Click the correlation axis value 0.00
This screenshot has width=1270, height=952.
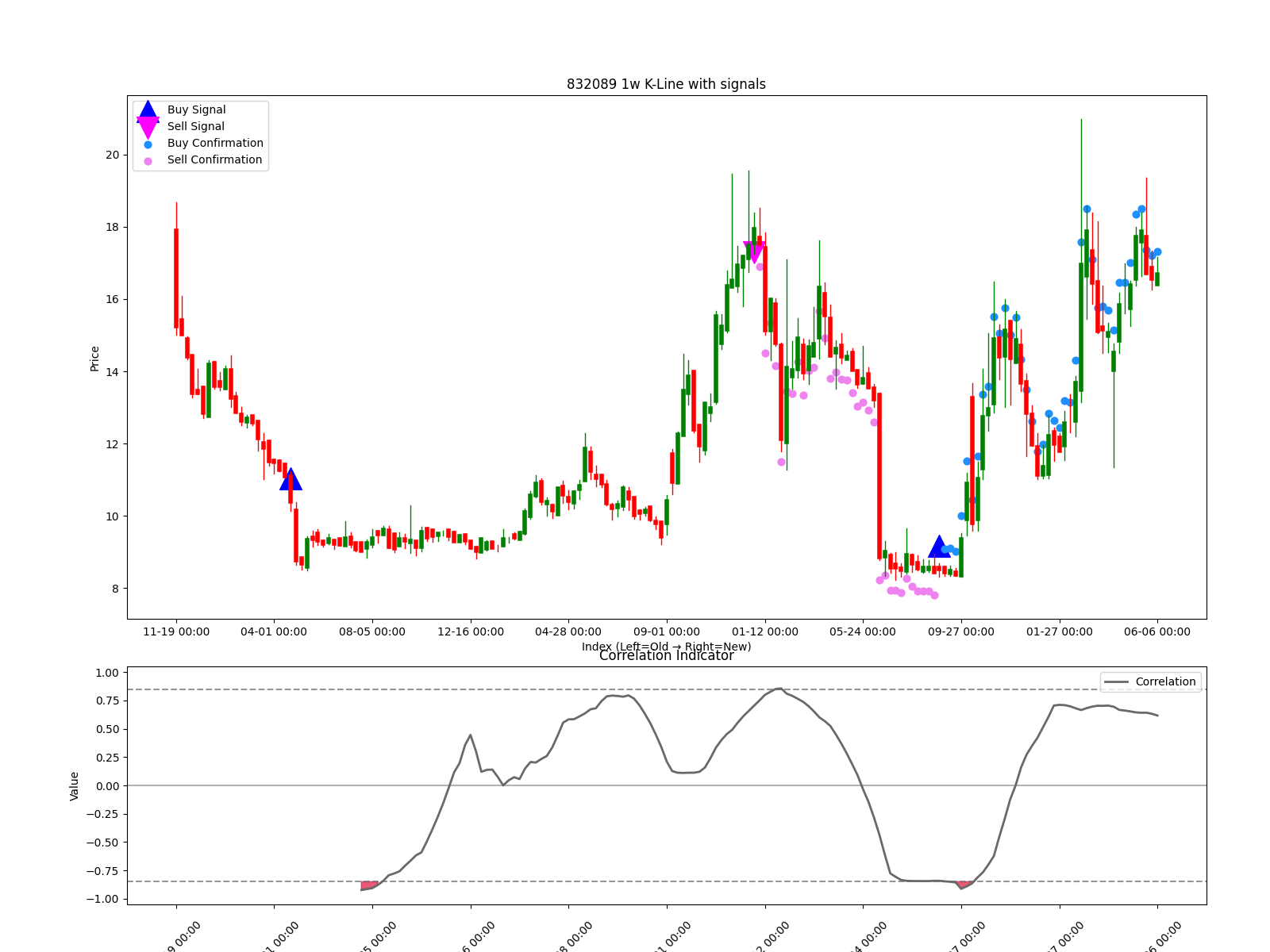click(x=107, y=786)
